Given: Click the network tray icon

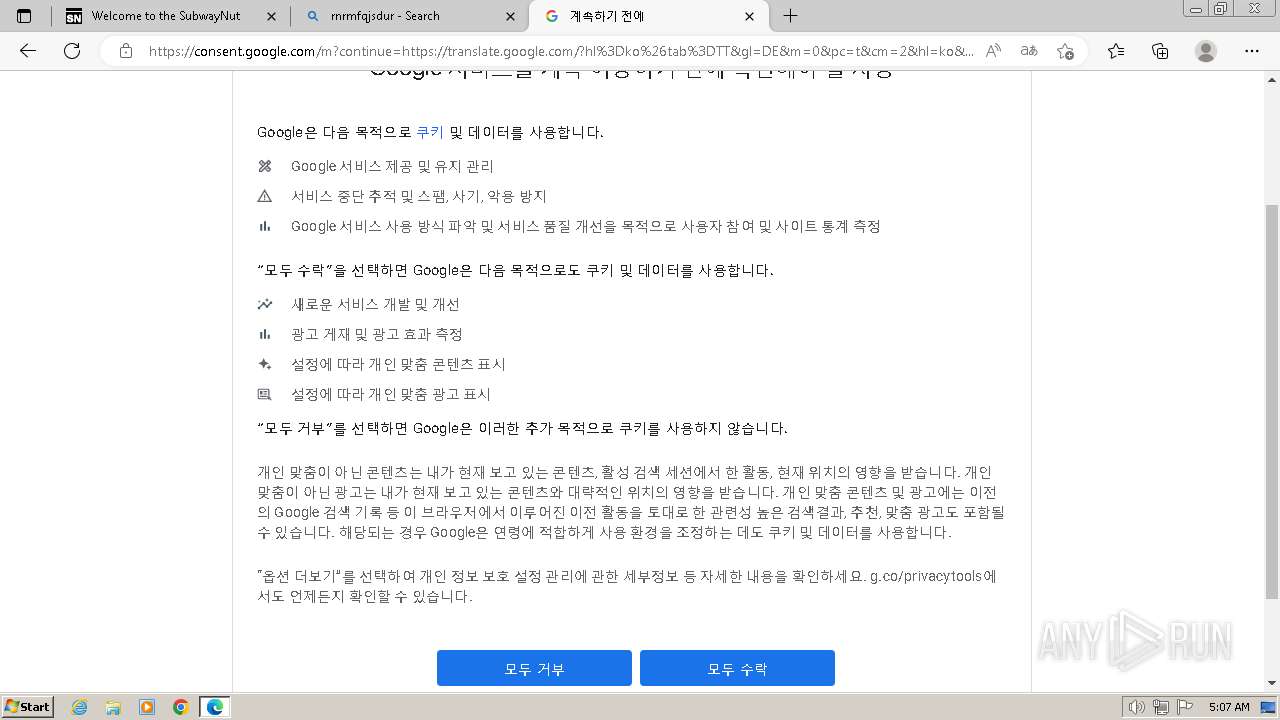Looking at the screenshot, I should point(1161,707).
